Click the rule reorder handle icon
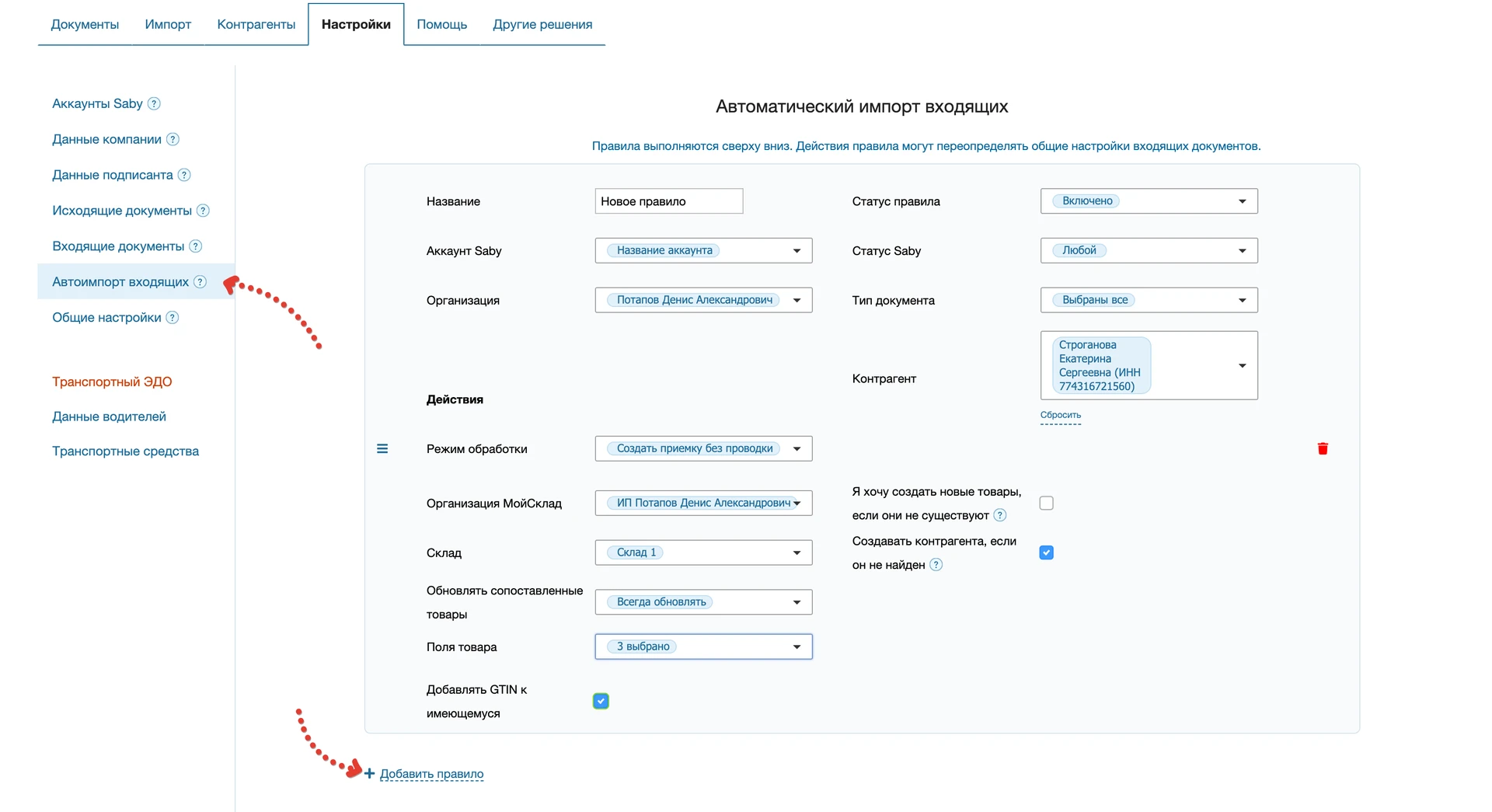This screenshot has width=1492, height=812. pyautogui.click(x=382, y=448)
